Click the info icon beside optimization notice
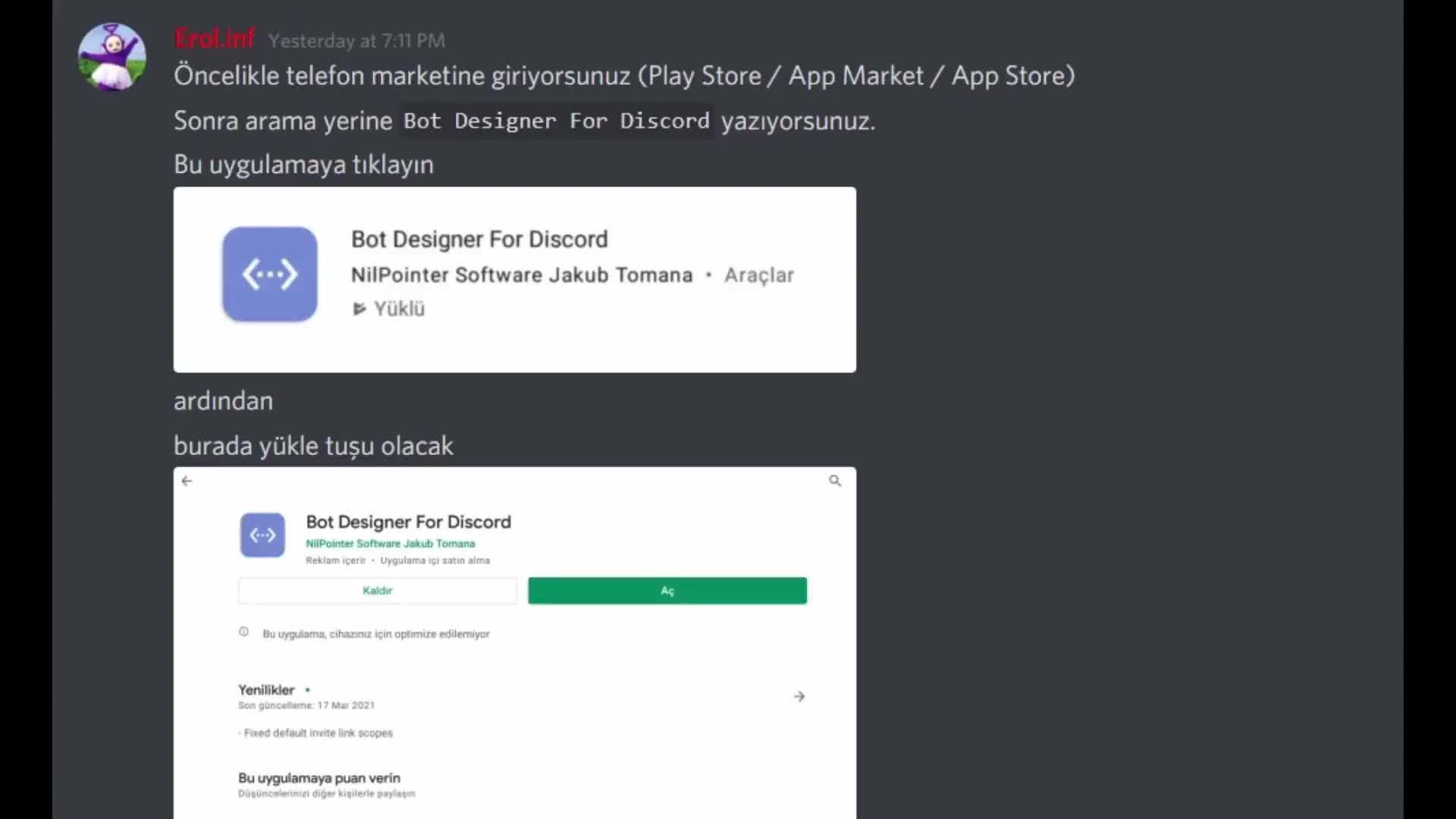The image size is (1456, 819). point(243,632)
